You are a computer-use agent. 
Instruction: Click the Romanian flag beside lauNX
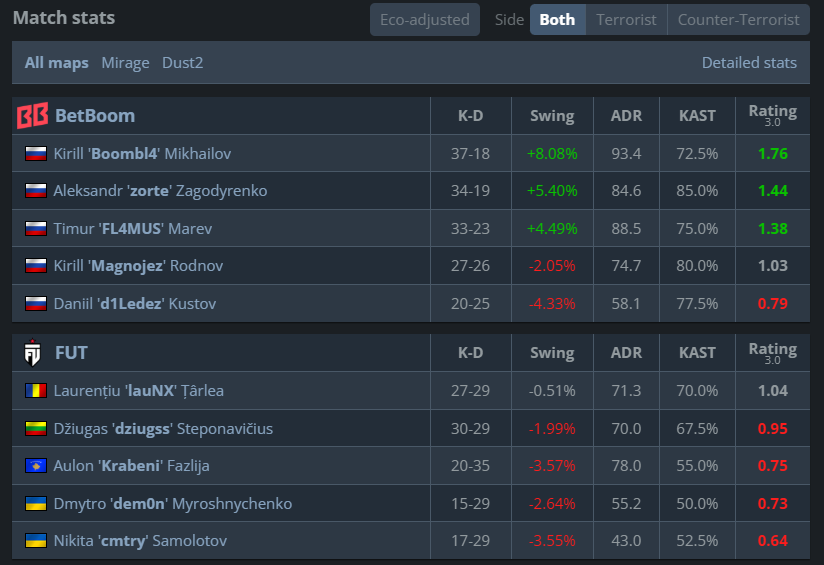click(x=36, y=391)
